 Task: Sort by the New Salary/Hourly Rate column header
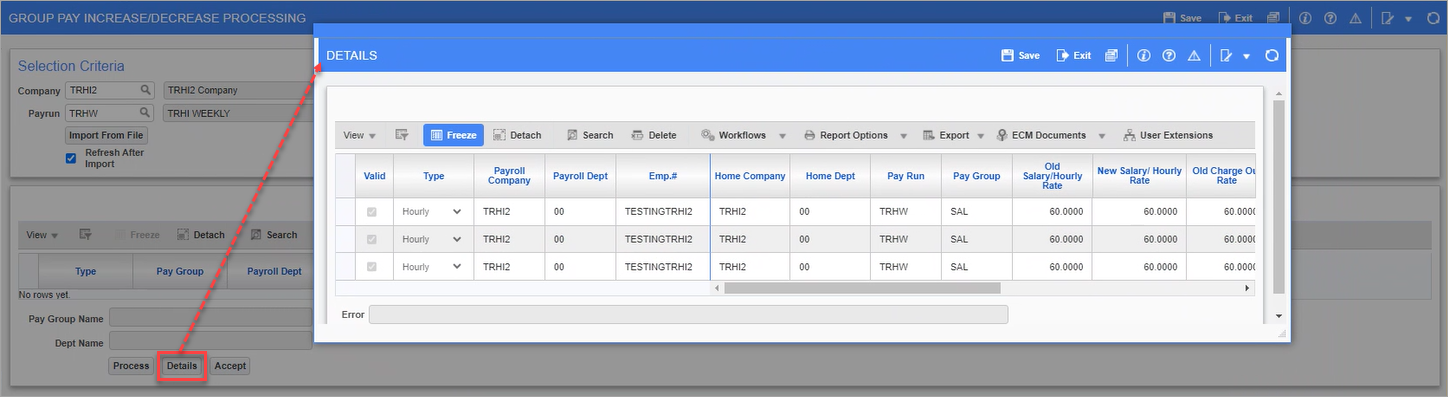[1139, 175]
